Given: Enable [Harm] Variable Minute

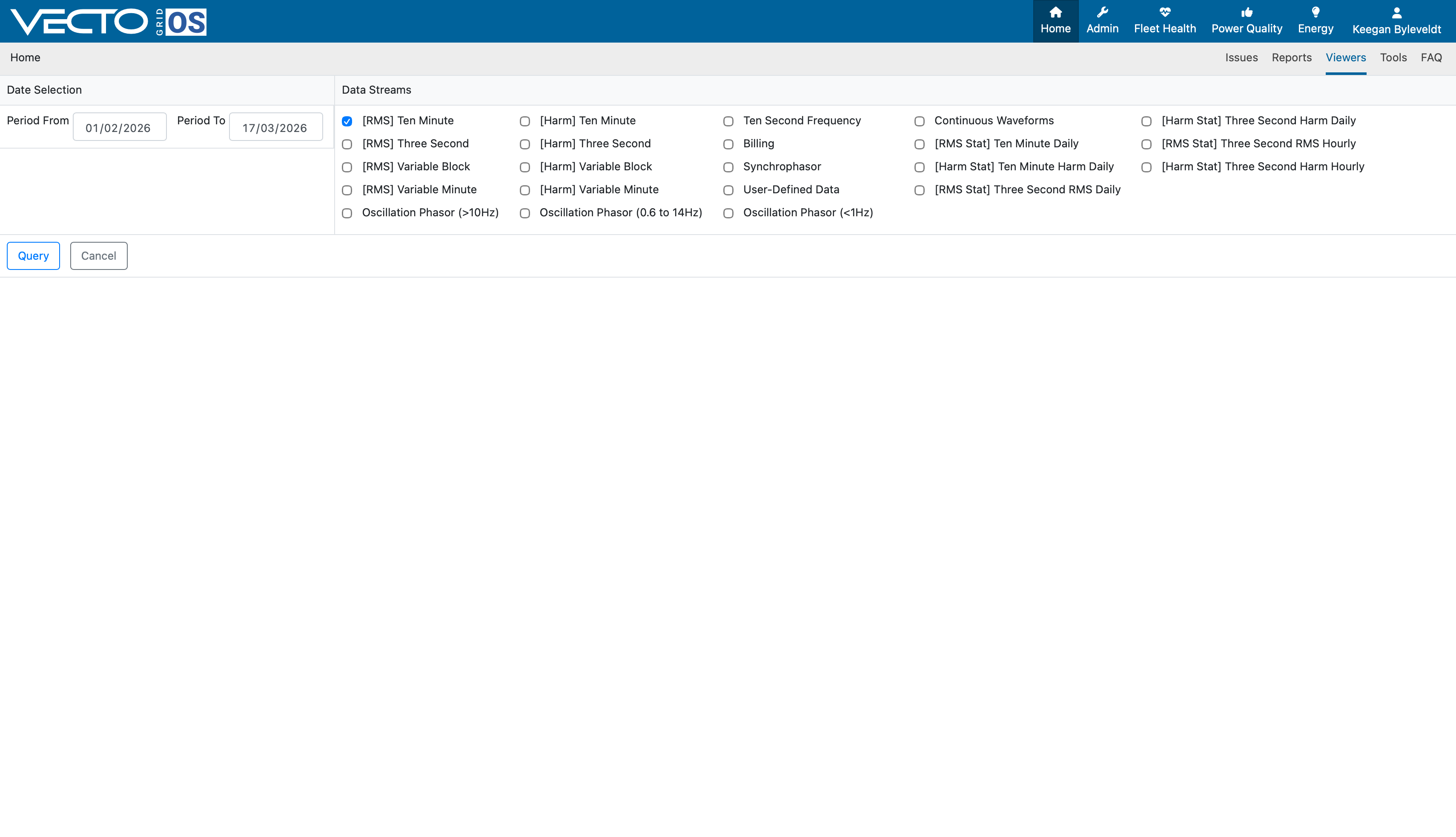Looking at the screenshot, I should click(x=524, y=190).
